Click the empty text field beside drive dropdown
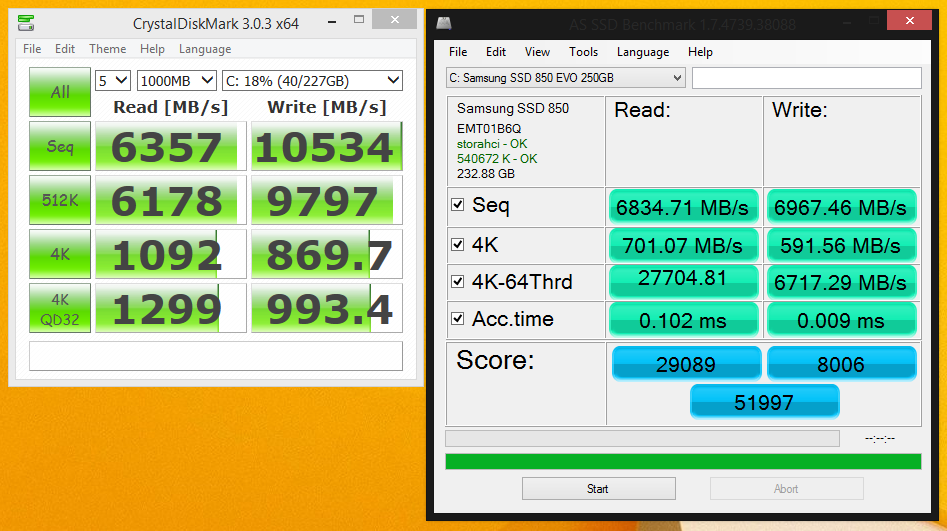 [806, 78]
